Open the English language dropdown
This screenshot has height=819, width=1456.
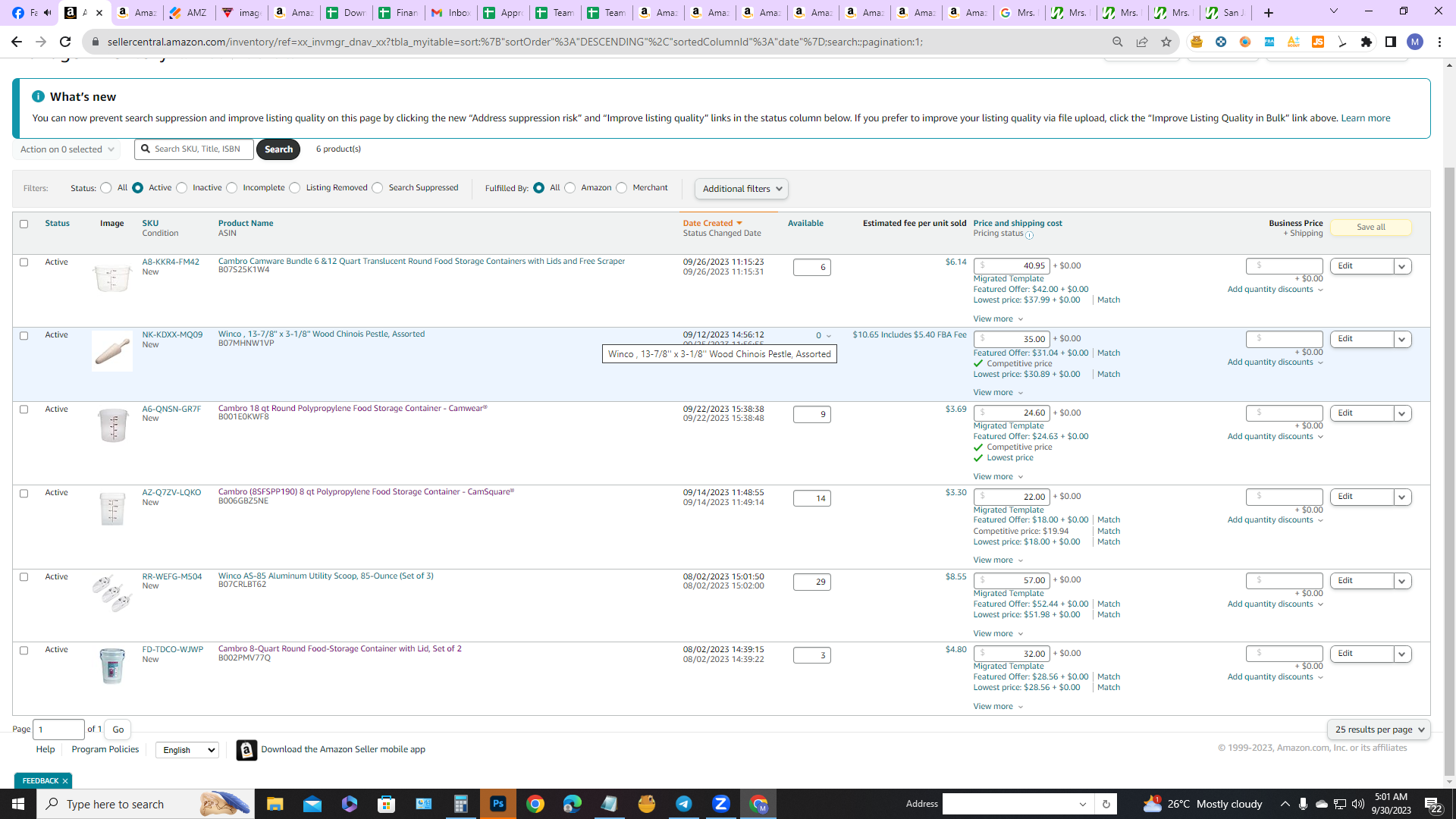coord(187,750)
